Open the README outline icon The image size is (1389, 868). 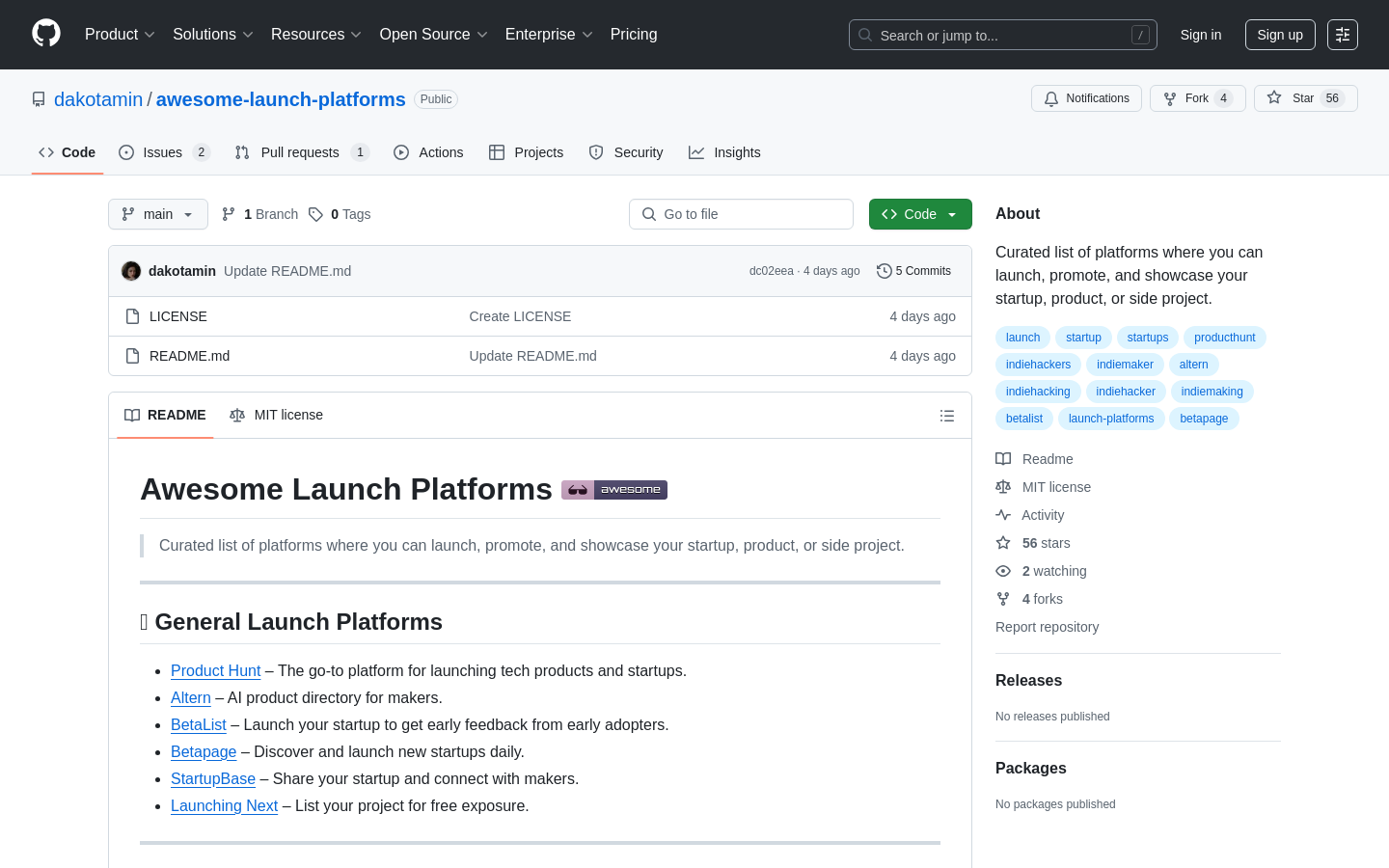pyautogui.click(x=947, y=416)
